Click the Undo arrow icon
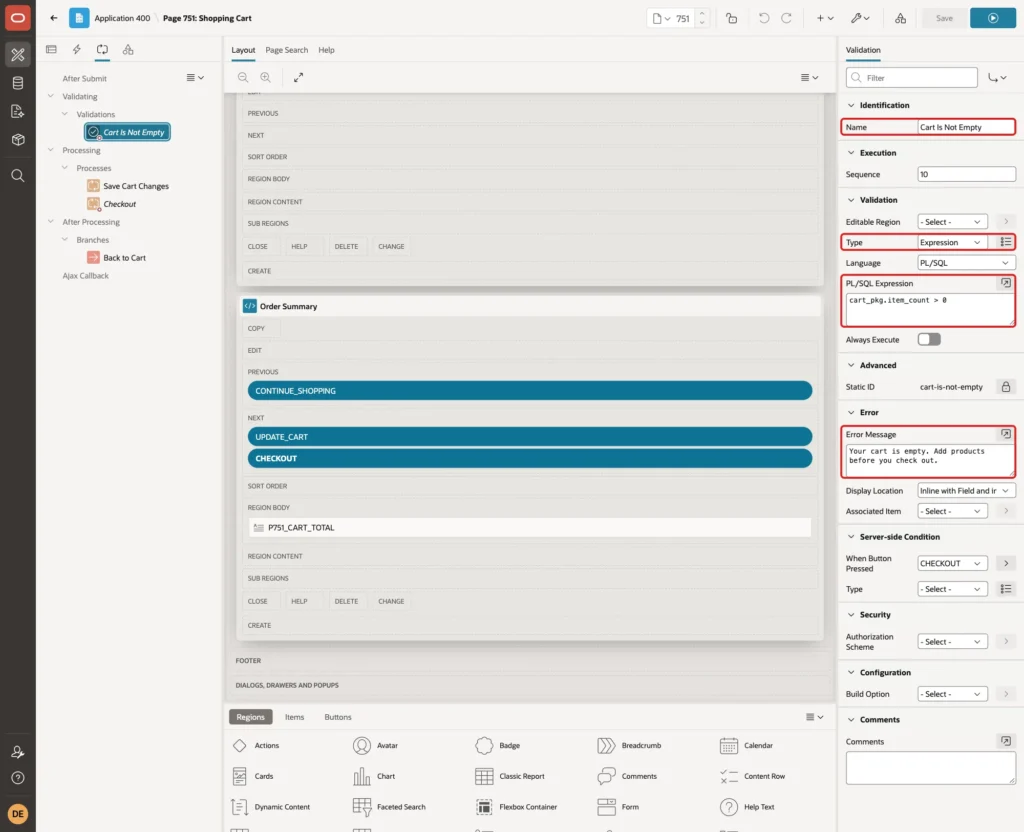Image resolution: width=1024 pixels, height=832 pixels. (x=763, y=18)
